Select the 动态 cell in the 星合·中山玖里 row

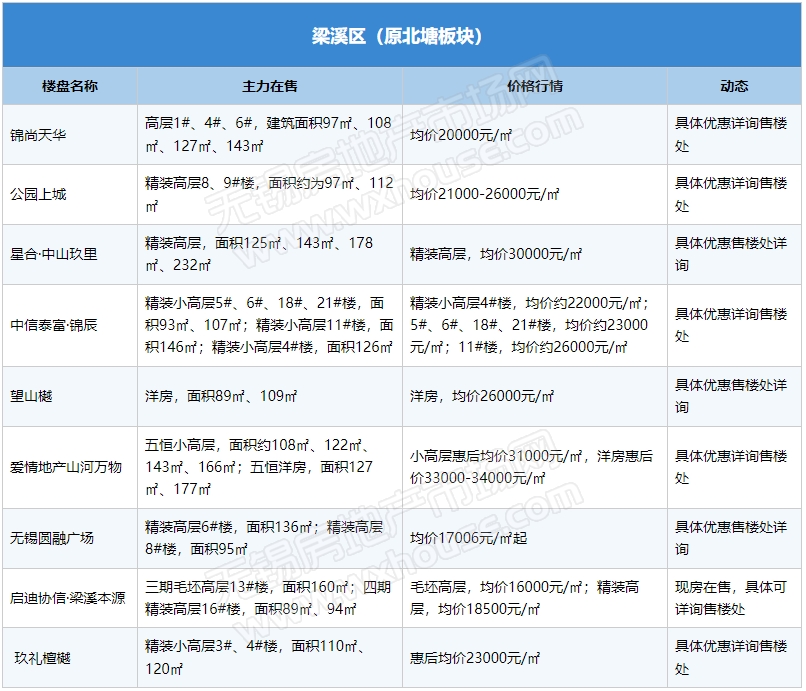[x=734, y=254]
